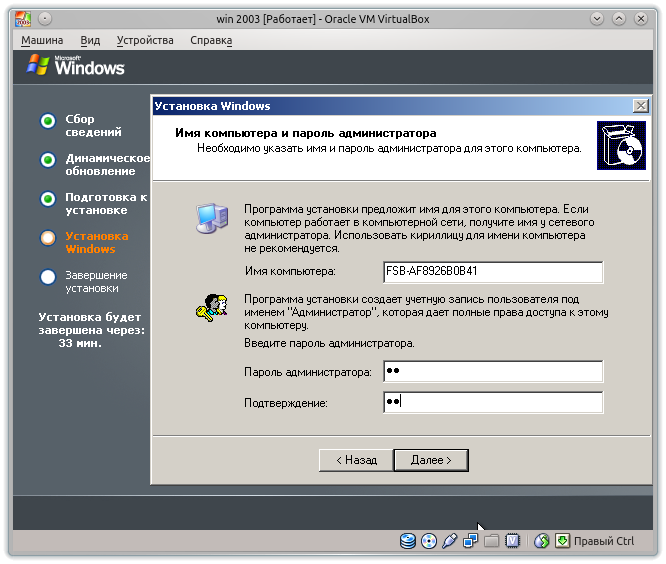Click the Завершение установки step label
Screen dimensions: 666x564
(x=96, y=282)
